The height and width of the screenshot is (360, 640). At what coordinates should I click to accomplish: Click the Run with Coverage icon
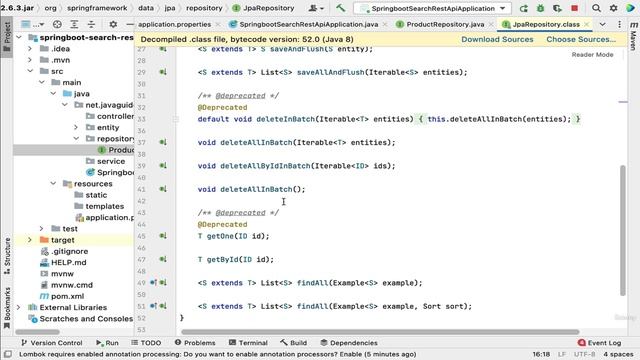(x=557, y=8)
